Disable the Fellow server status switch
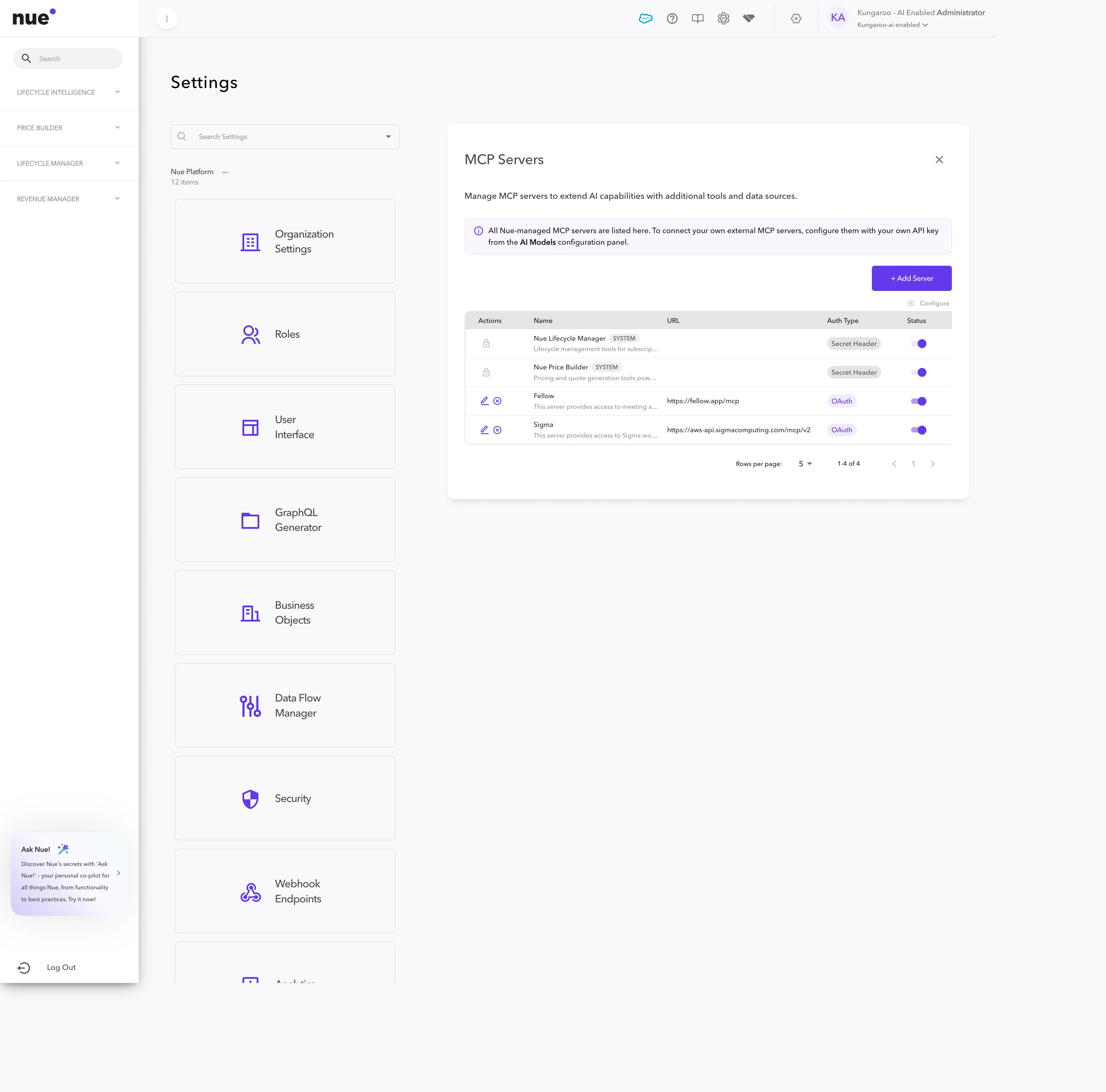The width and height of the screenshot is (1106, 1092). click(918, 401)
